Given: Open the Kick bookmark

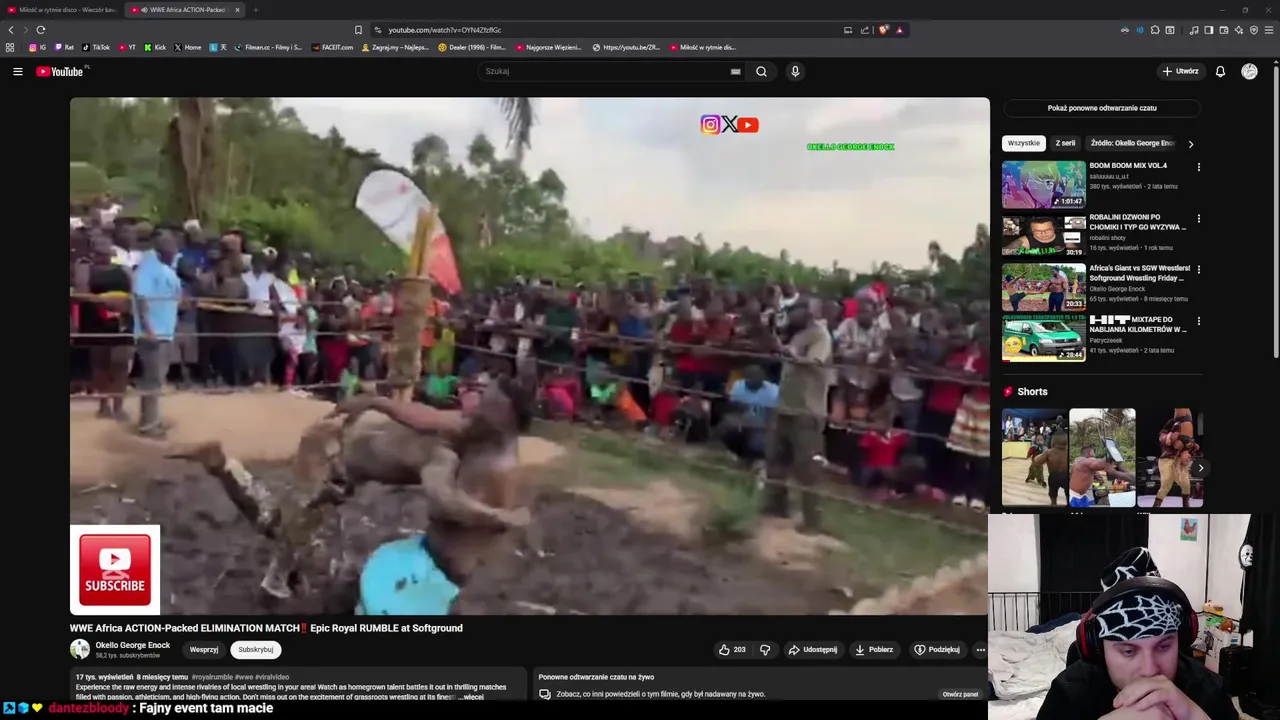Looking at the screenshot, I should (155, 47).
